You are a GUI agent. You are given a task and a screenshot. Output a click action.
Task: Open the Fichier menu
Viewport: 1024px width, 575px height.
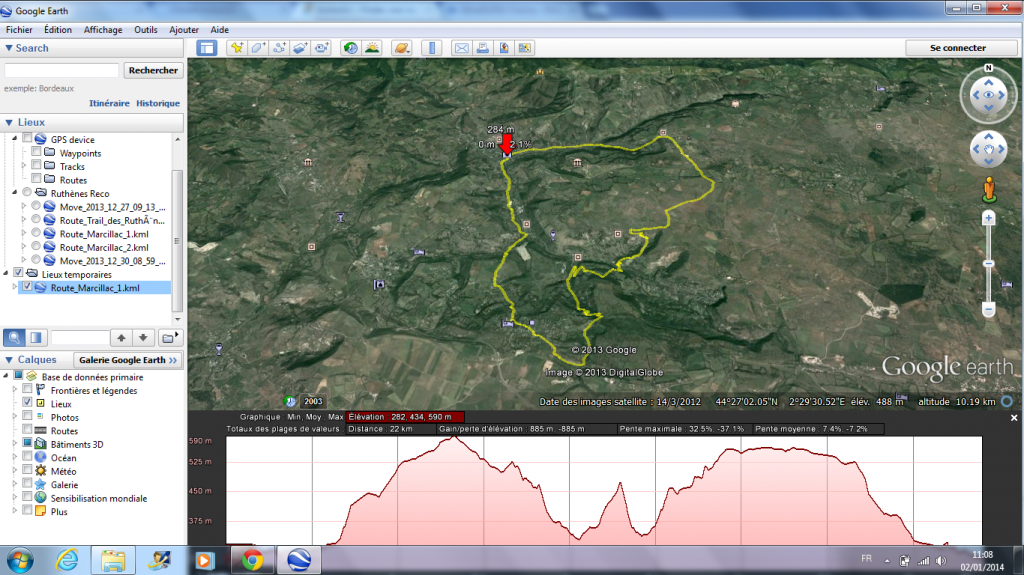point(19,29)
